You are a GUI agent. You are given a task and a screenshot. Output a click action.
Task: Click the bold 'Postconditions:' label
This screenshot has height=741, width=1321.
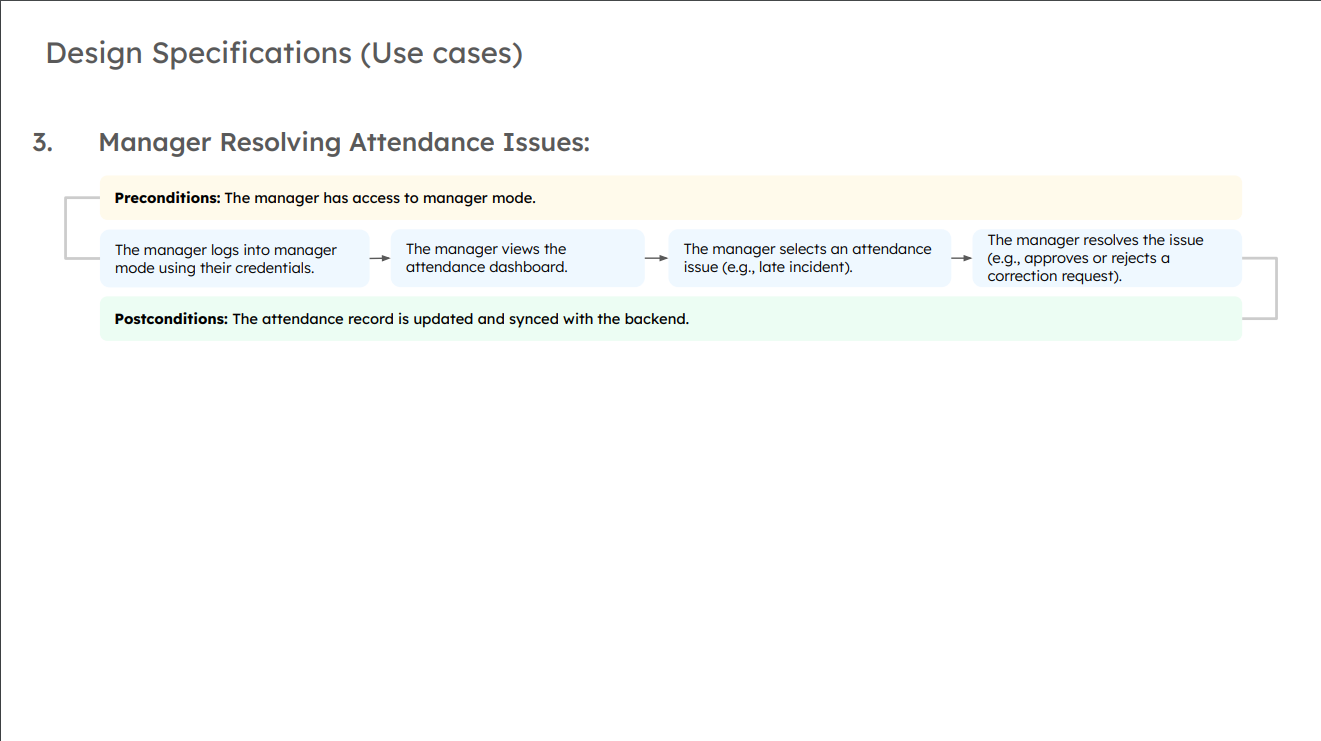tap(171, 319)
